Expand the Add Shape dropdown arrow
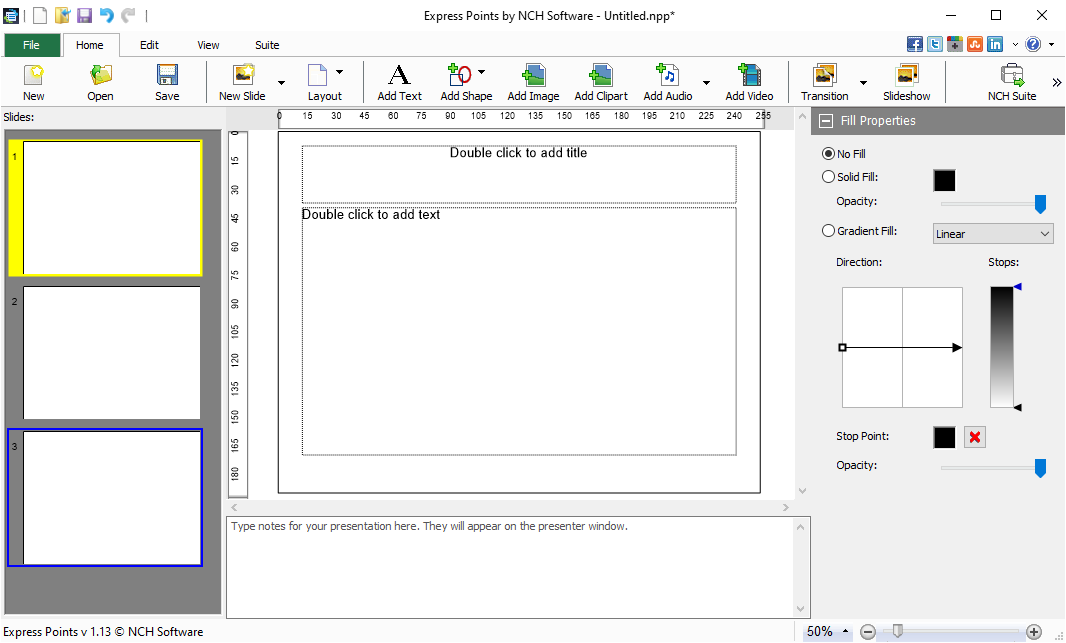The width and height of the screenshot is (1066, 643). [x=481, y=72]
